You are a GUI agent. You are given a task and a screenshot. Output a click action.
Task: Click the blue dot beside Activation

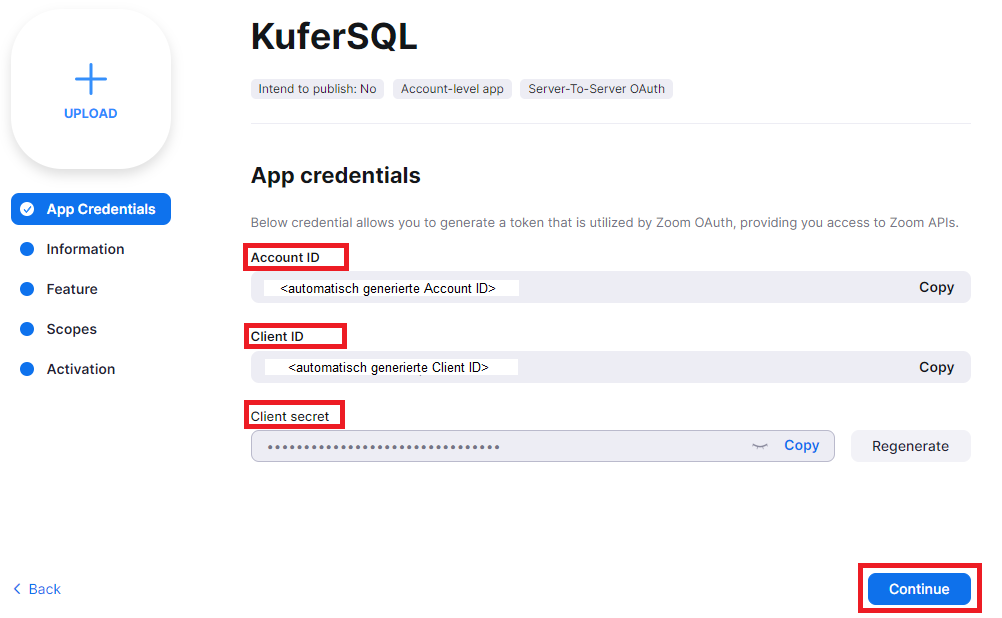pos(27,369)
